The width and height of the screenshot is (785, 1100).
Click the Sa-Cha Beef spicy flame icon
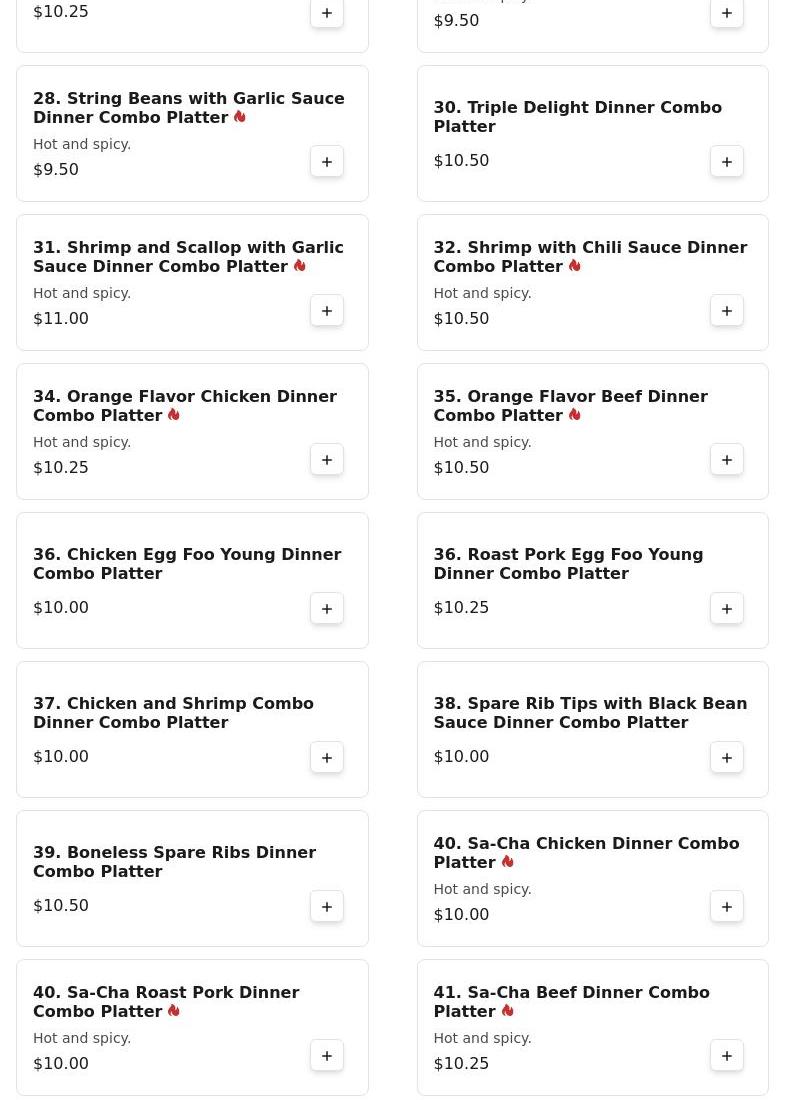tap(508, 1011)
